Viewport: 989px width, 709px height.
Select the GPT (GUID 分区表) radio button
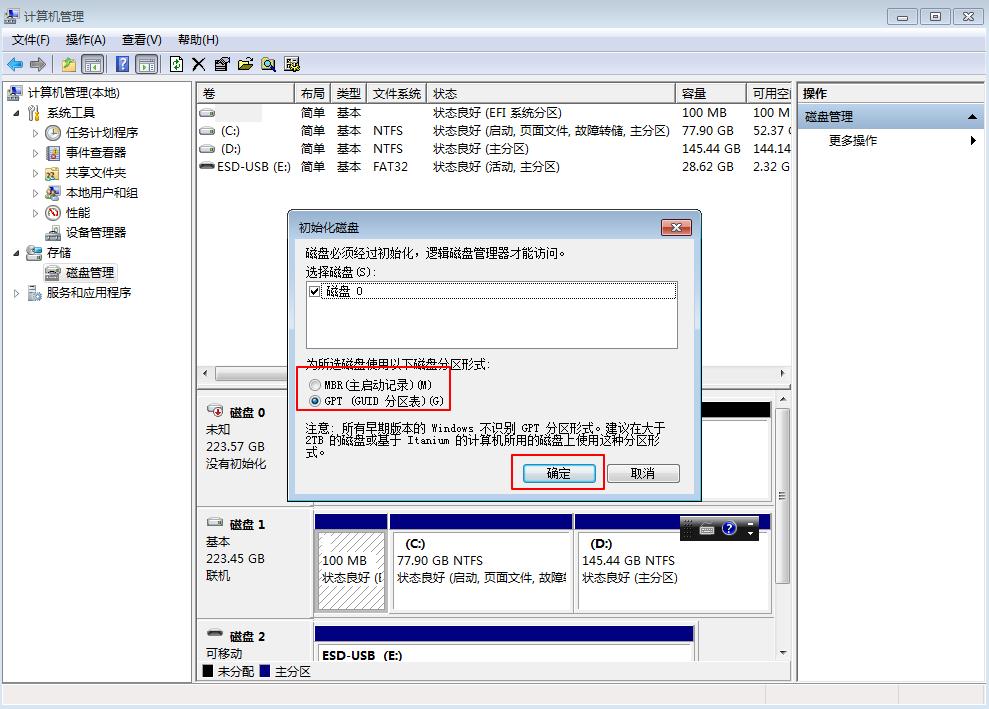[x=316, y=399]
